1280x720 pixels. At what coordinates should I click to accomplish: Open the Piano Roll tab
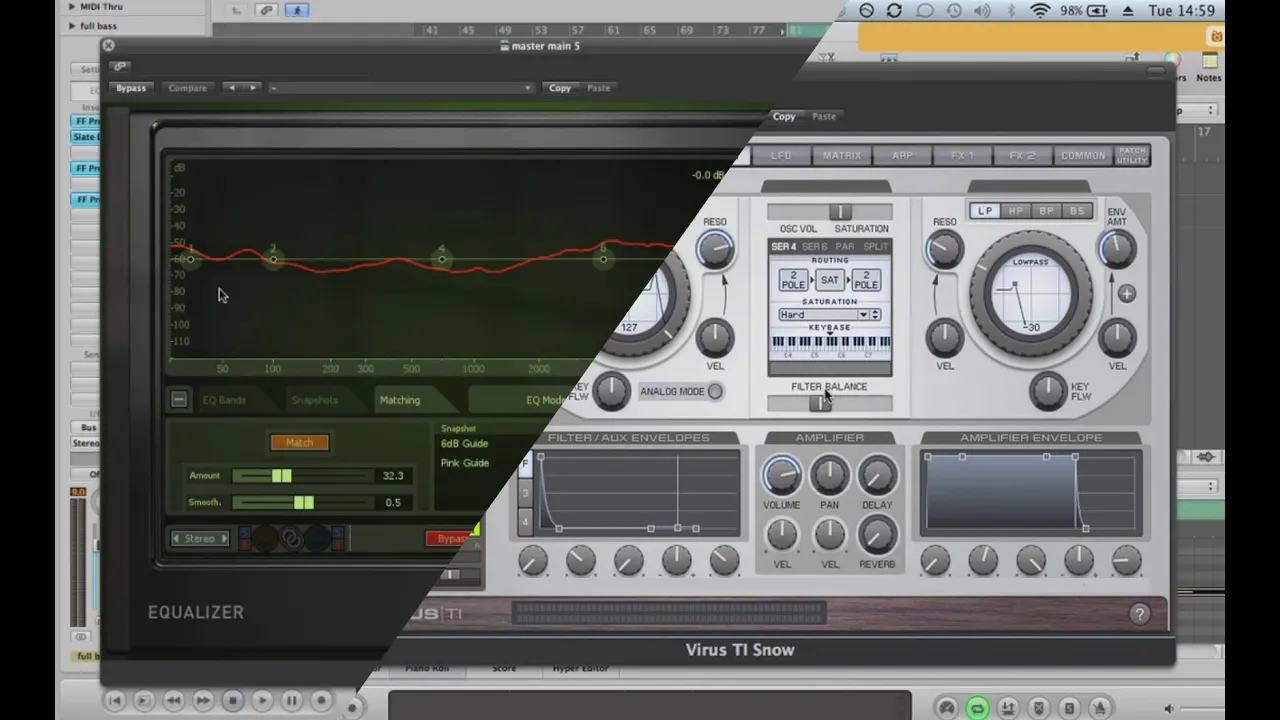point(426,668)
